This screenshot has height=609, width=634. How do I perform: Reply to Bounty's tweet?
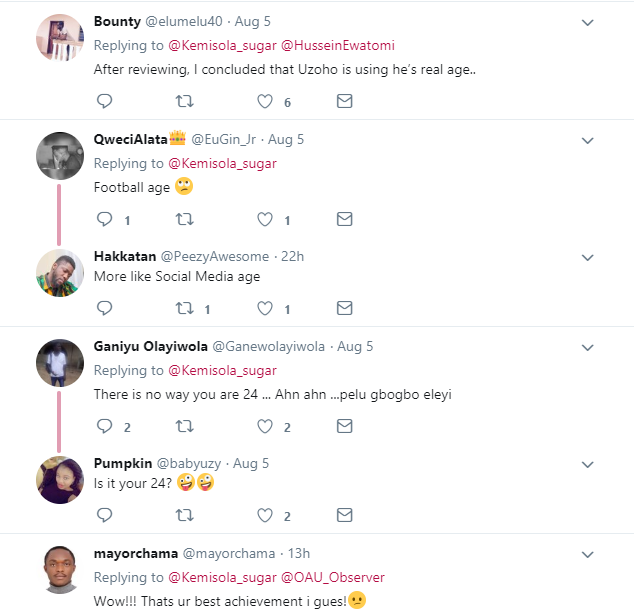pos(104,101)
